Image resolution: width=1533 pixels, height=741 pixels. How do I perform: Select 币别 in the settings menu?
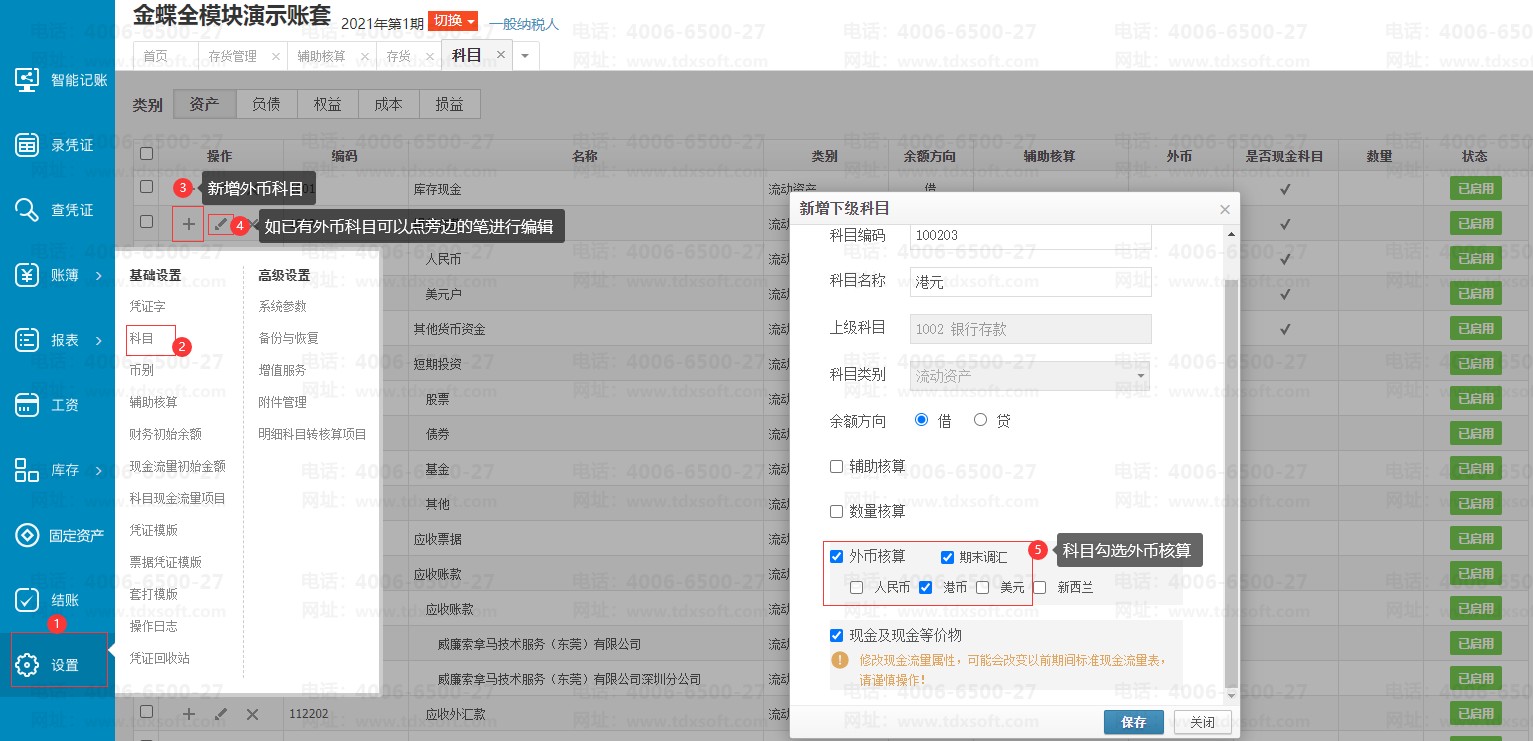(x=141, y=370)
